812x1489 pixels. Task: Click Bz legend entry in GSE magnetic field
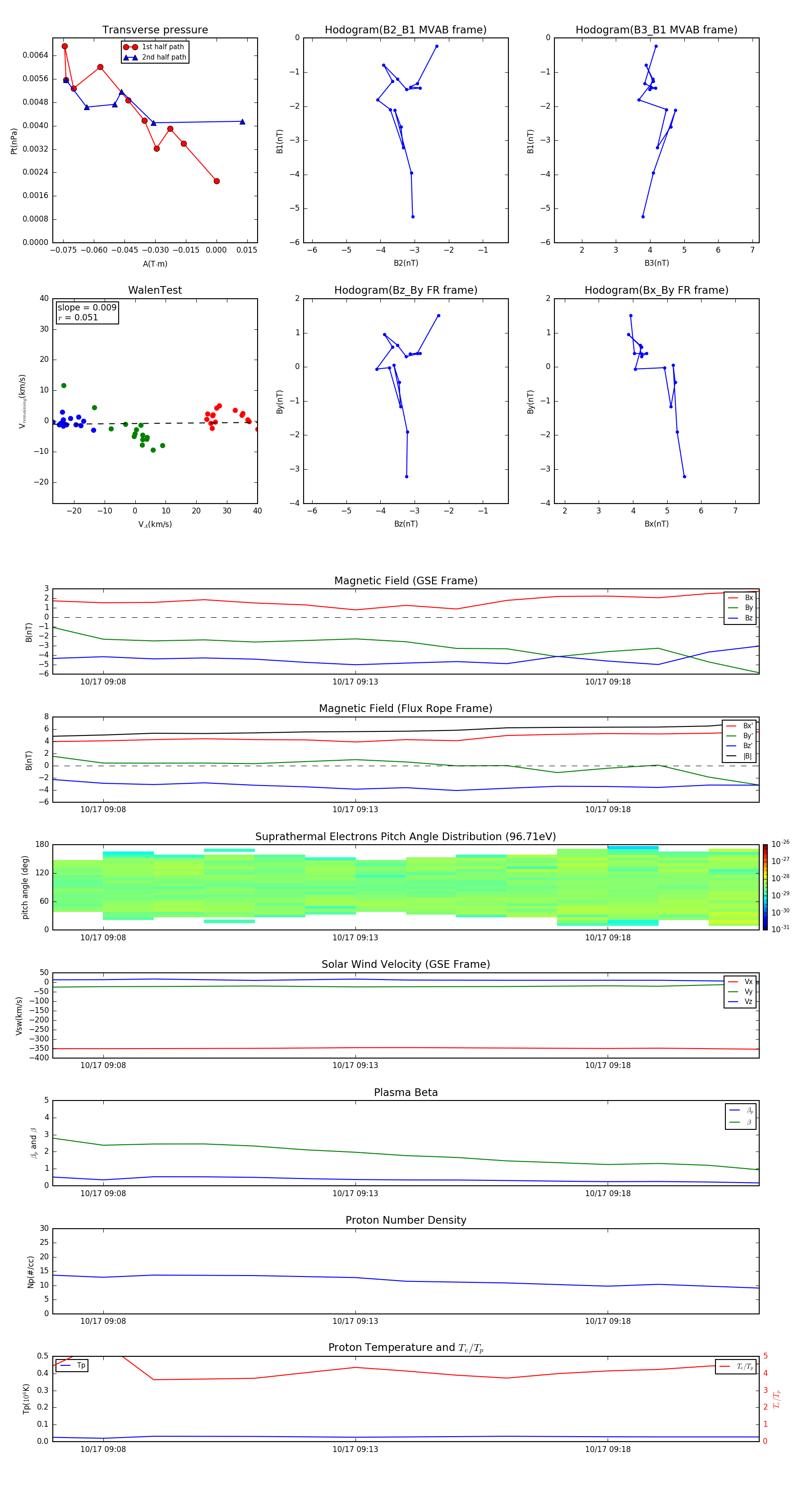(741, 618)
